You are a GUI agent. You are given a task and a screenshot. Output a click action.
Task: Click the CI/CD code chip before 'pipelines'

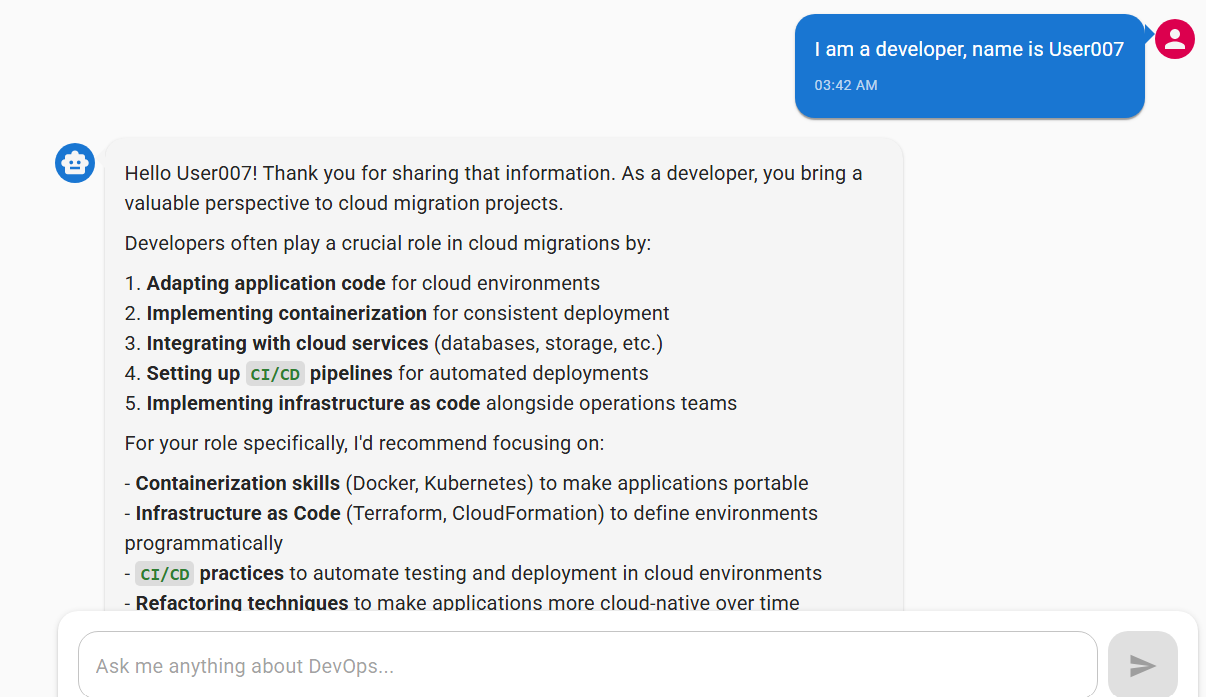(x=275, y=374)
